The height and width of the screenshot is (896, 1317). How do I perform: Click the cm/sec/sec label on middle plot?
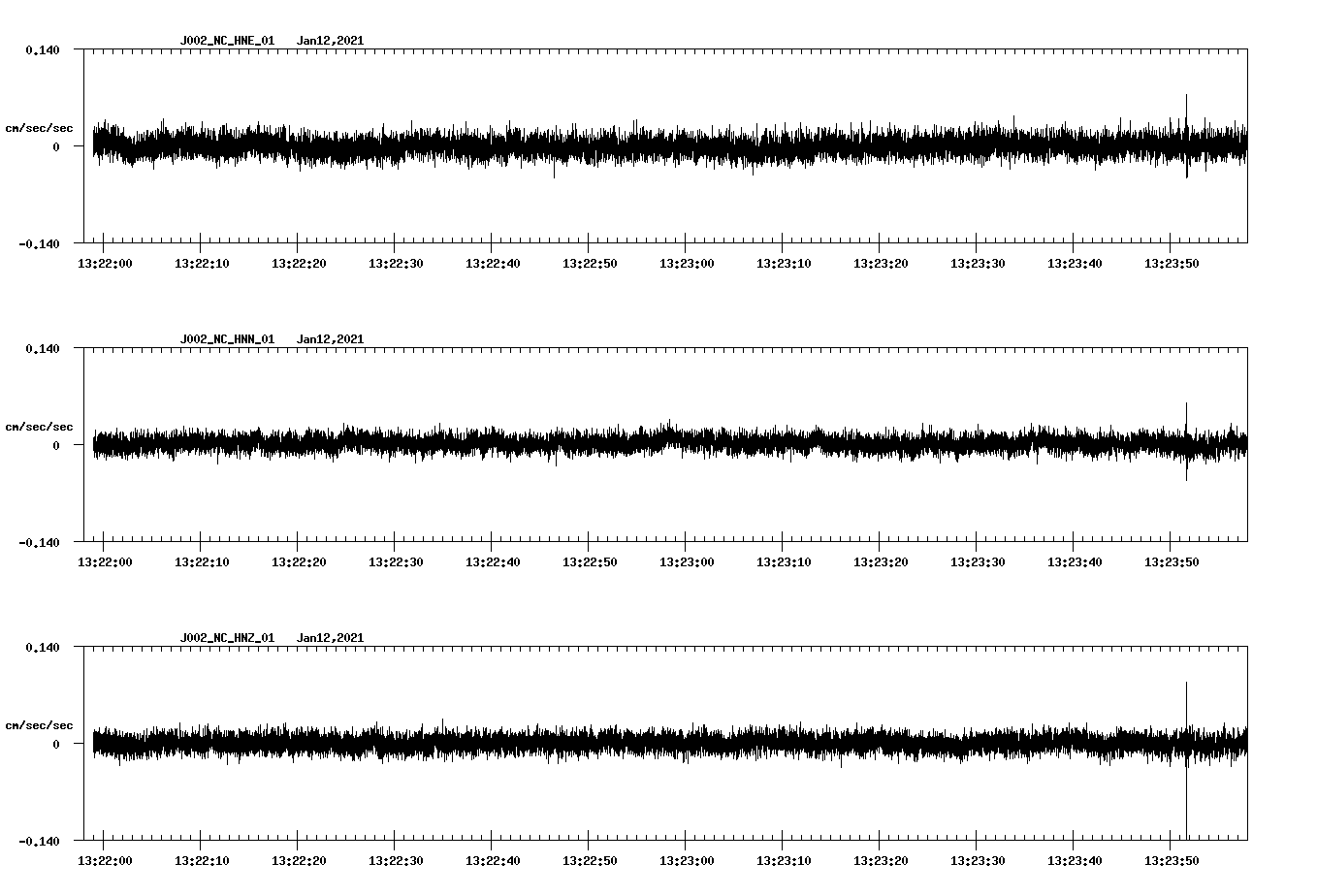[x=40, y=426]
